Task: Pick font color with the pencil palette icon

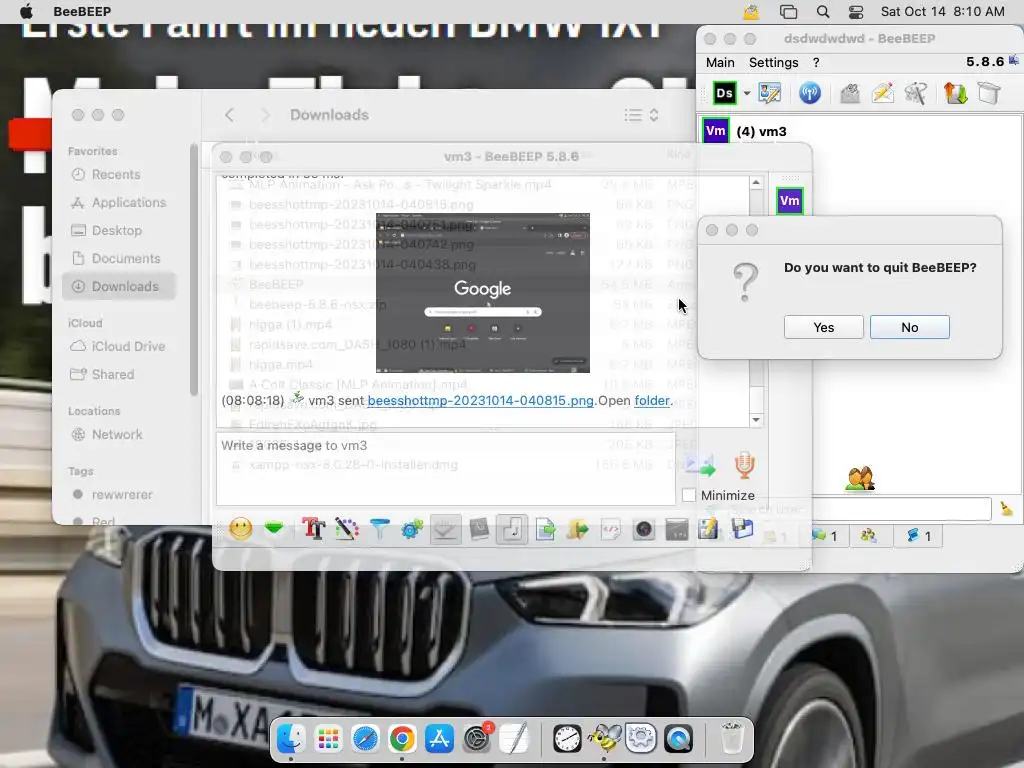Action: click(x=347, y=528)
